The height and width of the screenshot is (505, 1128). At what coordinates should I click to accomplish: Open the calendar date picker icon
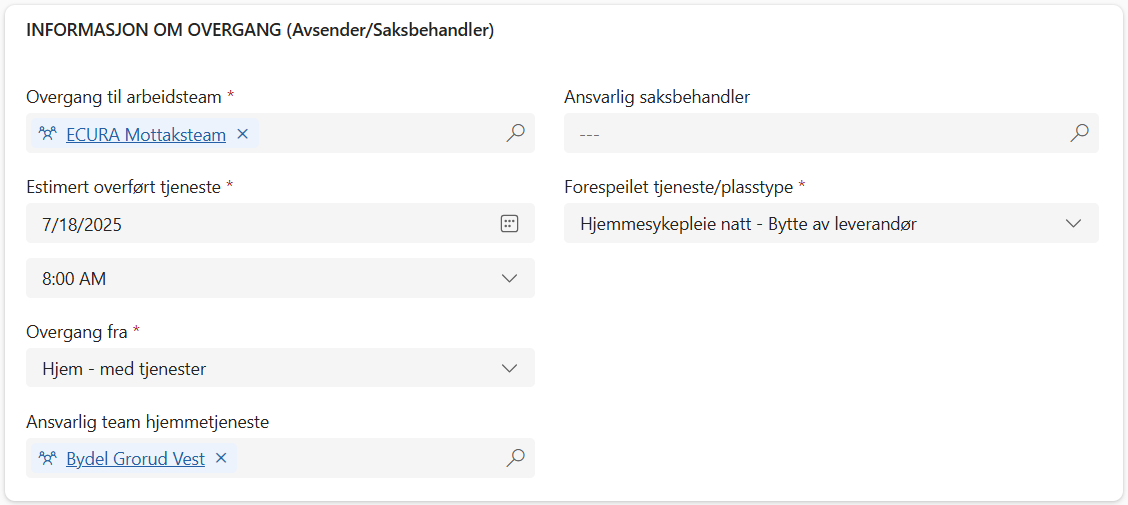pyautogui.click(x=509, y=224)
